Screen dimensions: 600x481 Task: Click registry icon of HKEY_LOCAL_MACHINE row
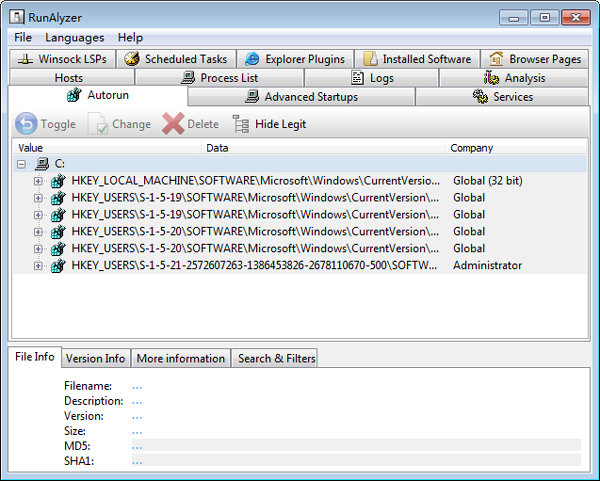click(x=59, y=181)
